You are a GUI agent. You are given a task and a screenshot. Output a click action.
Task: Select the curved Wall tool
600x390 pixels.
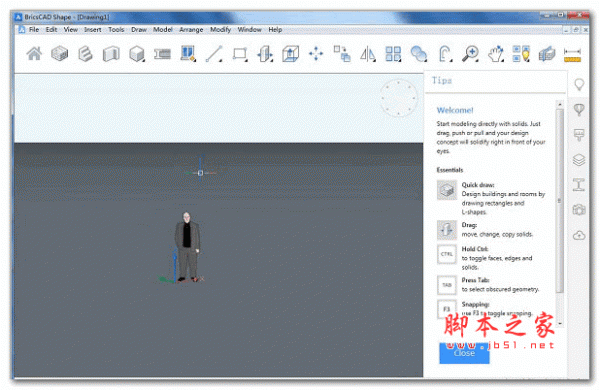point(111,54)
